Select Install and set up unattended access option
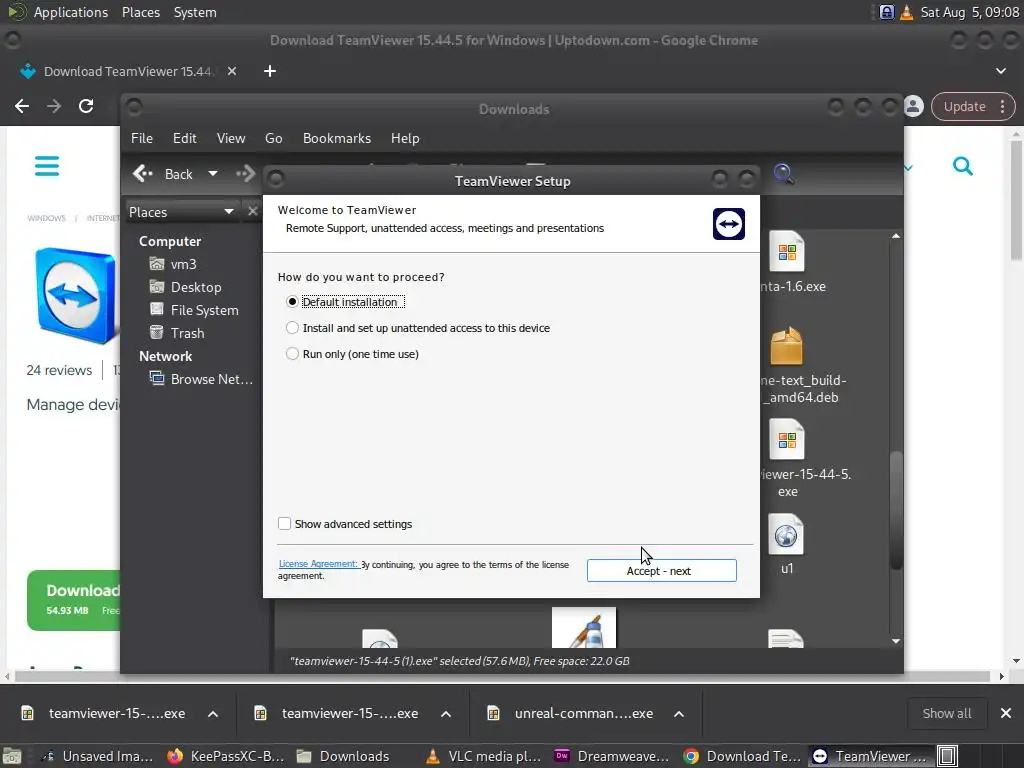 coord(292,328)
